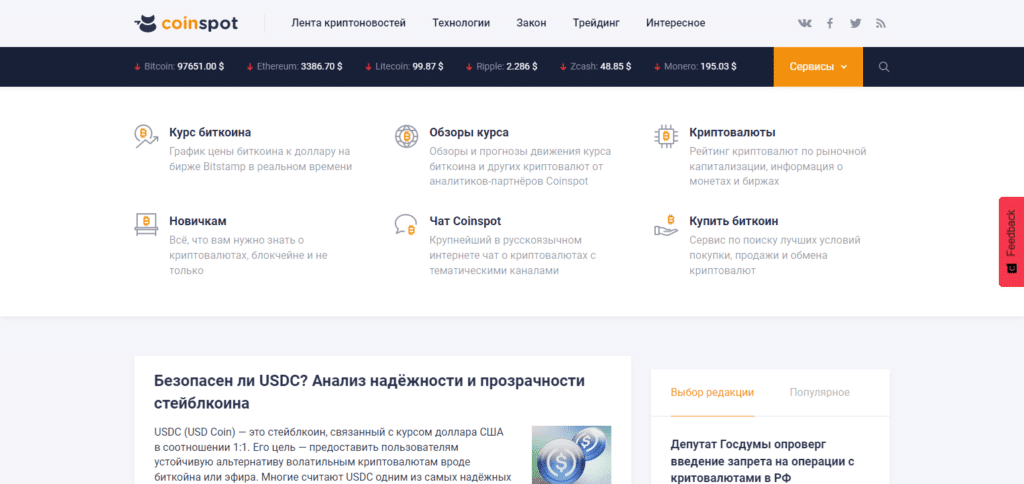This screenshot has height=484, width=1024.
Task: Switch to the Популярное tab
Action: click(x=820, y=393)
